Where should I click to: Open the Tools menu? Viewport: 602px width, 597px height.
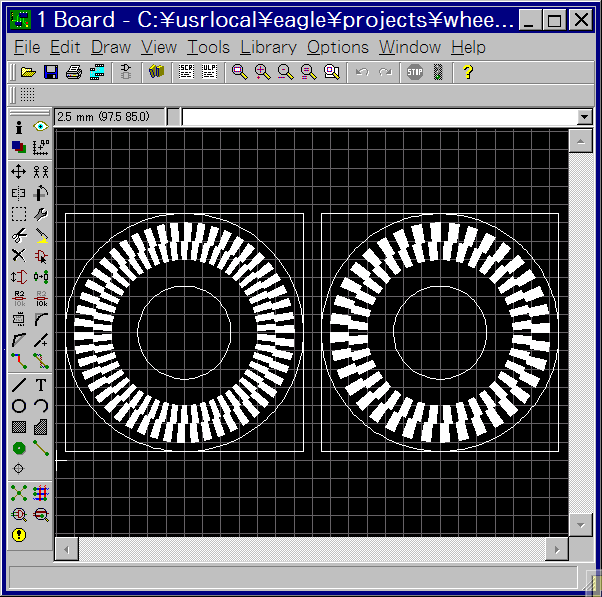(208, 47)
